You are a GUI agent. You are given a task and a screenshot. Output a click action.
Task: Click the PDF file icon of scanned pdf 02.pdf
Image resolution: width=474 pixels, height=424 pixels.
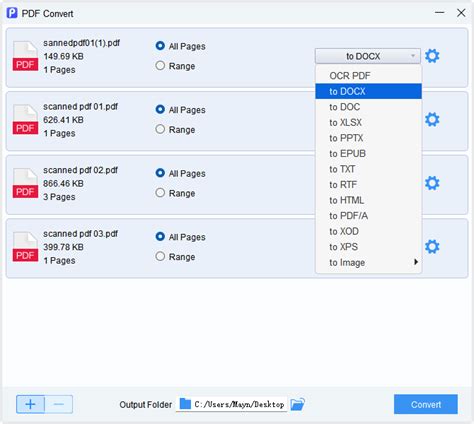pos(25,183)
